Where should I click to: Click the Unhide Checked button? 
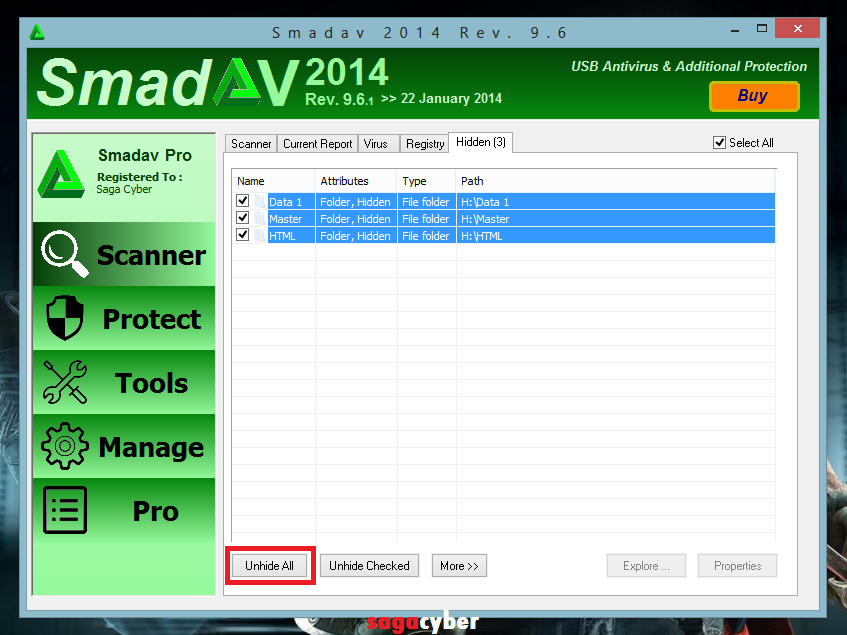coord(369,565)
